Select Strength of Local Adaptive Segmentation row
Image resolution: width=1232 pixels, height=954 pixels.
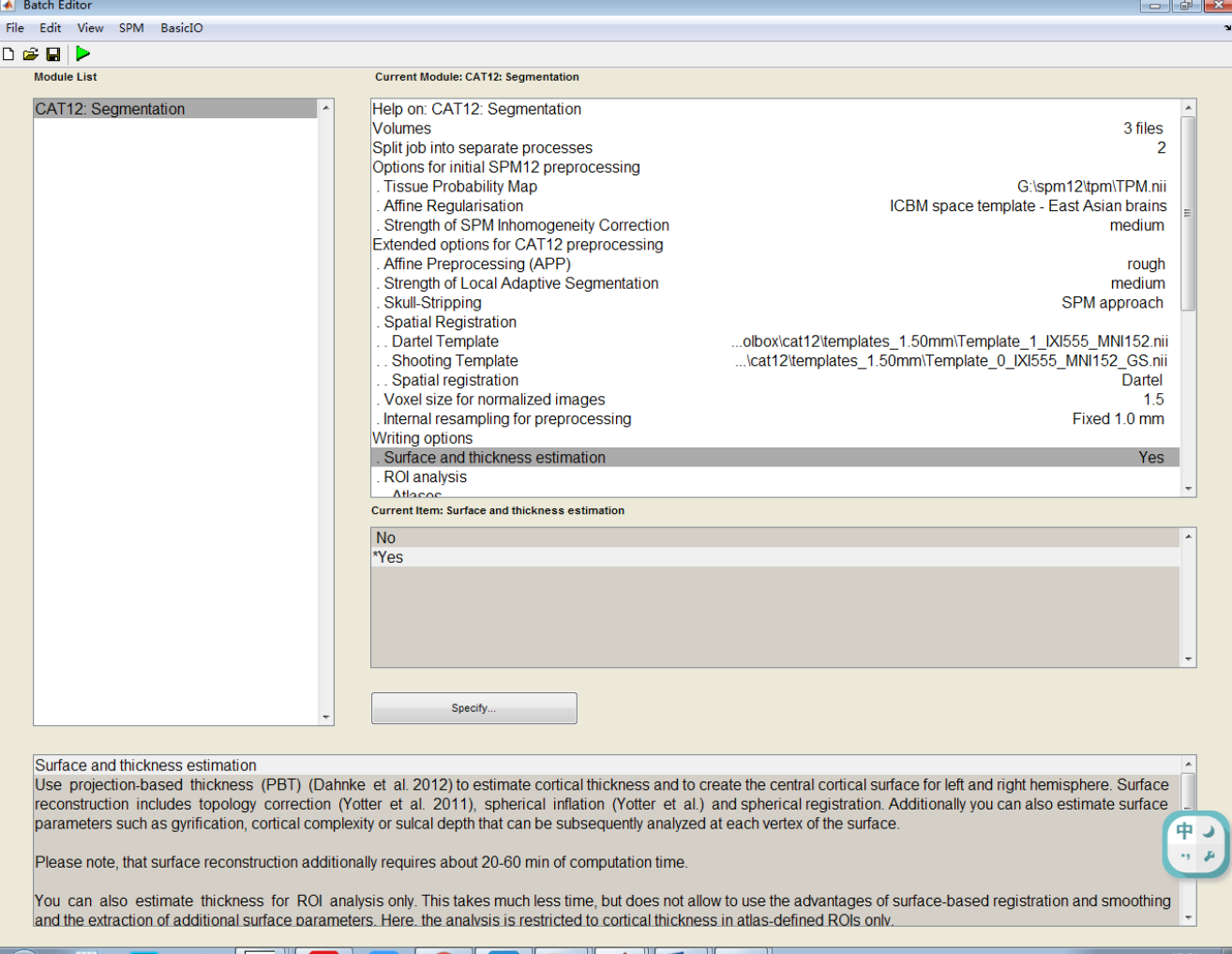(x=775, y=283)
